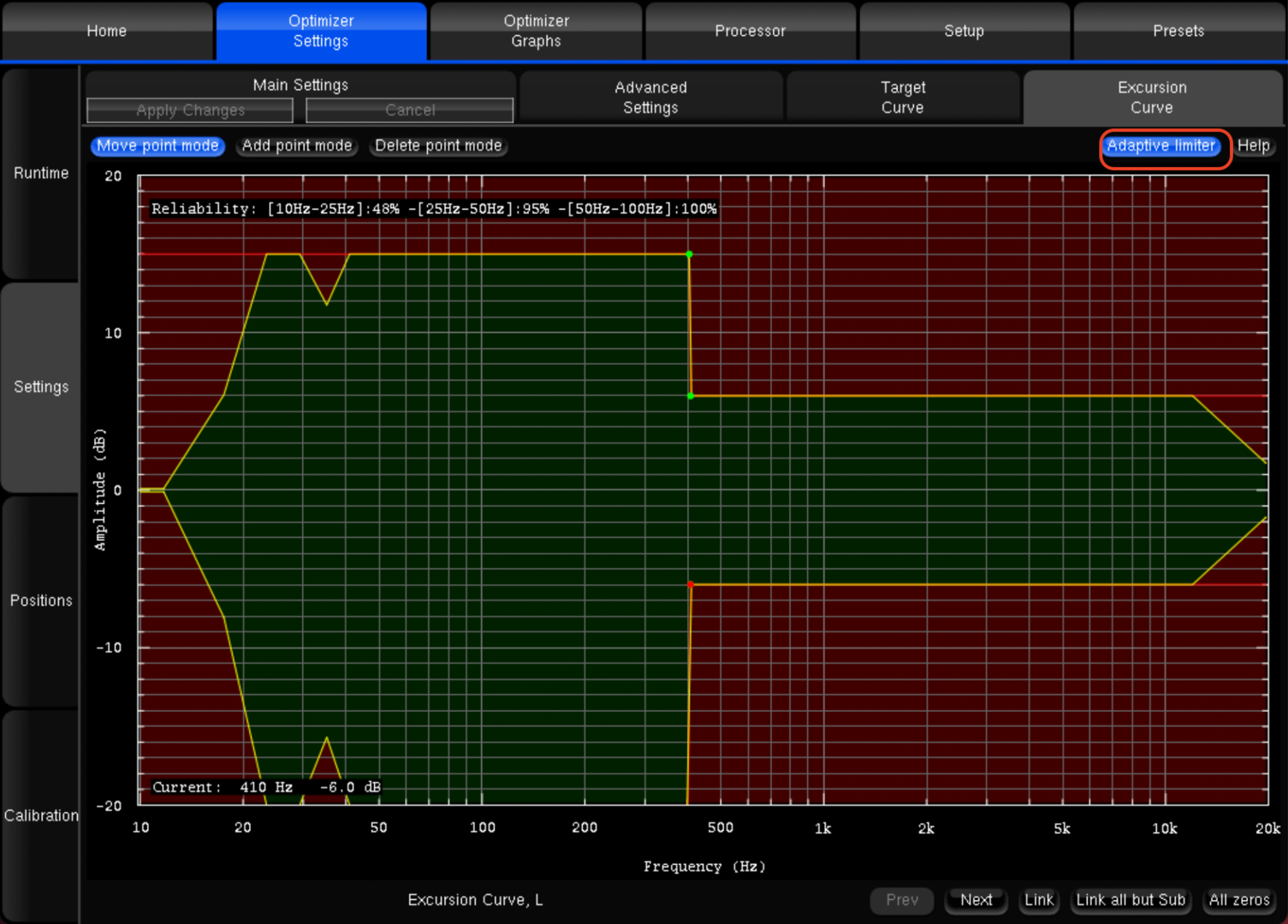Image resolution: width=1288 pixels, height=924 pixels.
Task: Open the Processor tab
Action: pyautogui.click(x=750, y=31)
